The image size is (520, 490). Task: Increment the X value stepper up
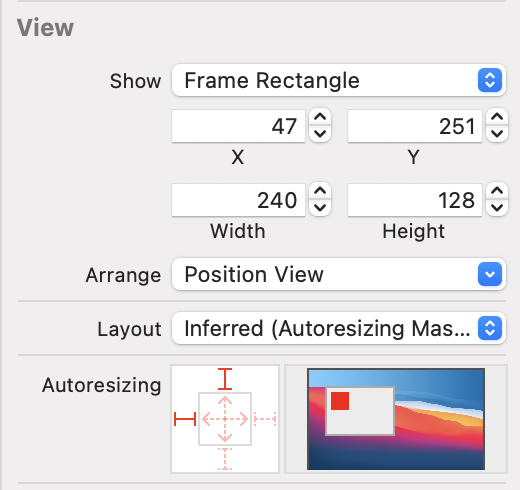(320, 117)
